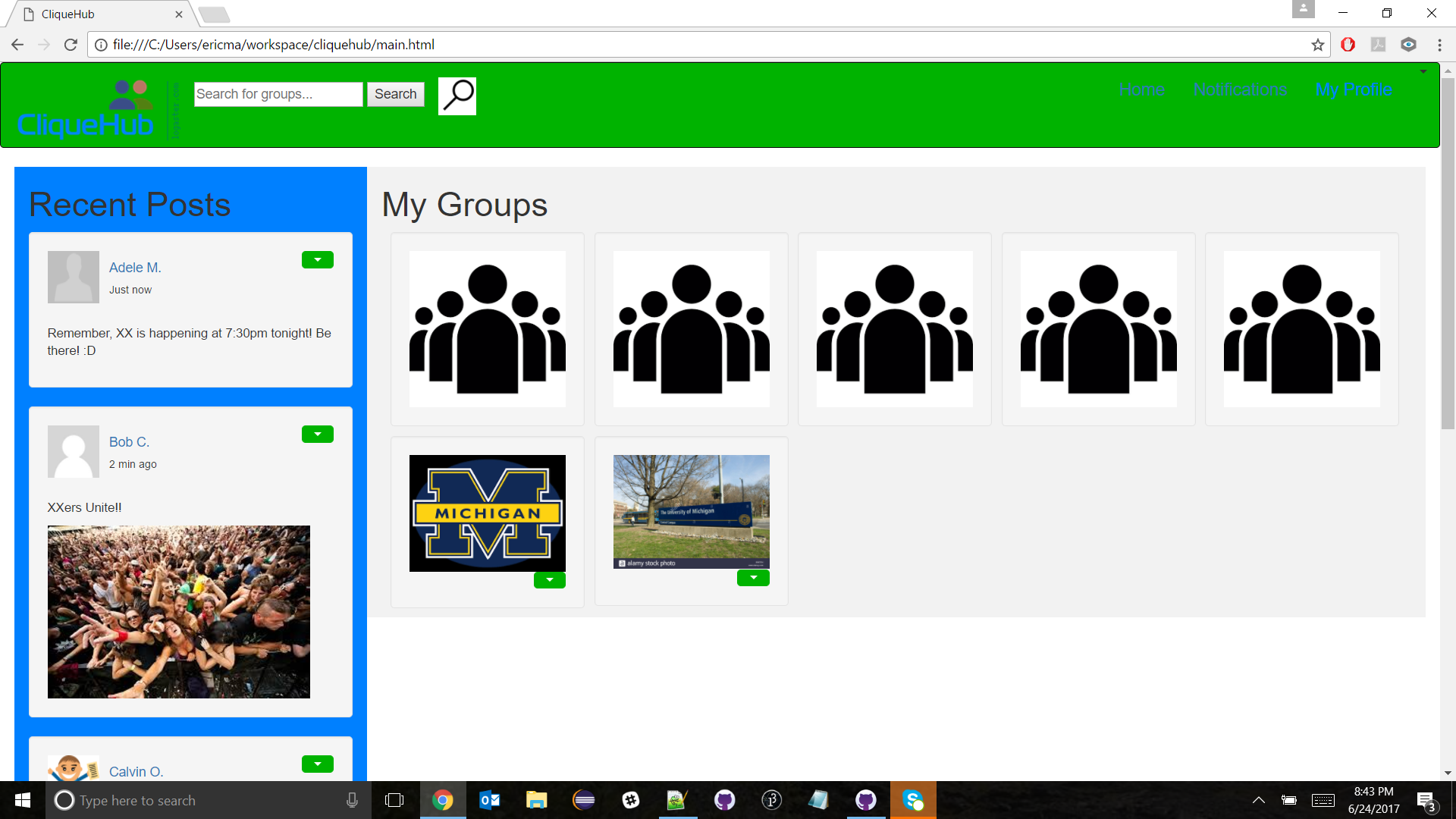Viewport: 1456px width, 819px height.
Task: Open Notifications in navigation bar
Action: point(1240,89)
